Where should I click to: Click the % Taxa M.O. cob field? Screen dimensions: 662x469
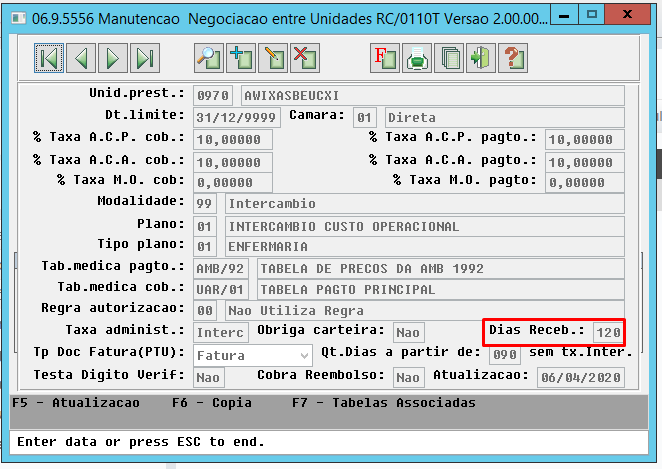233,182
